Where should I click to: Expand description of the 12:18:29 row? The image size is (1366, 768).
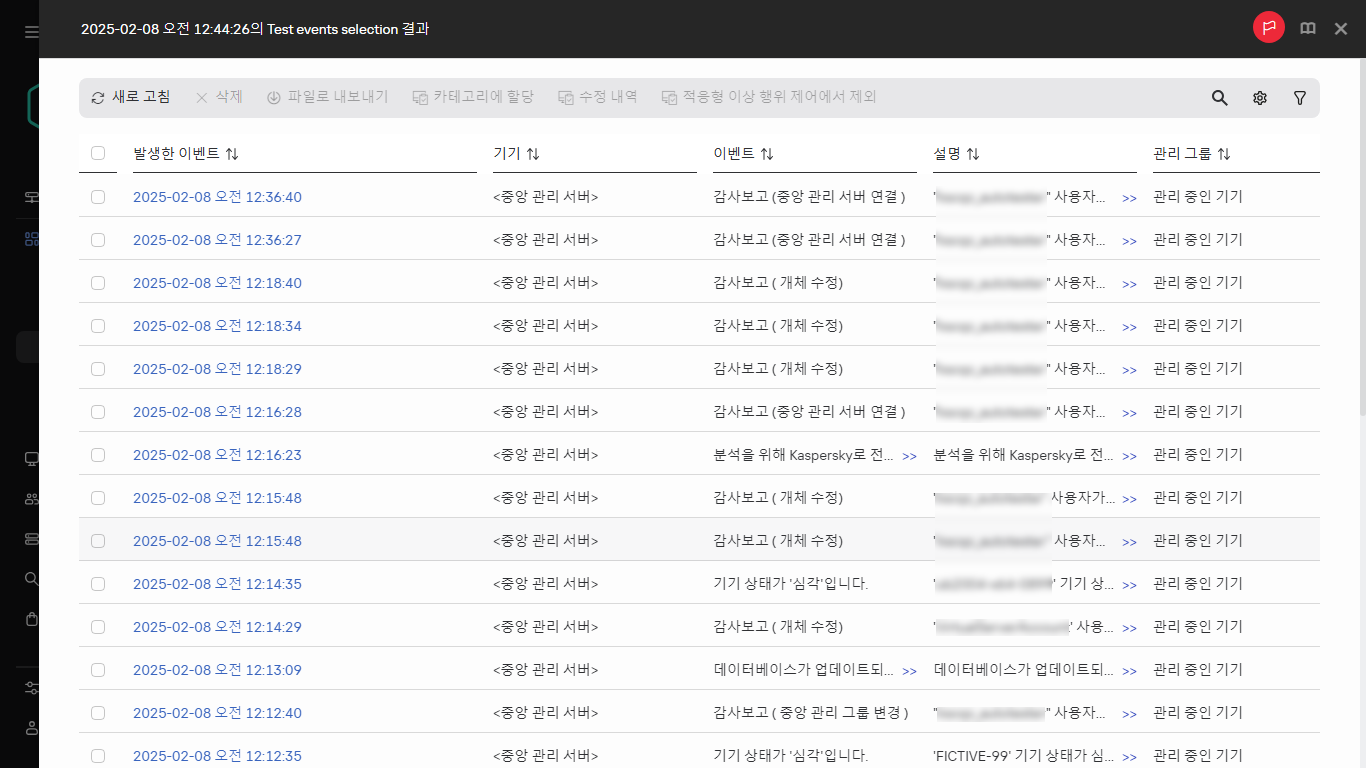tap(1129, 371)
